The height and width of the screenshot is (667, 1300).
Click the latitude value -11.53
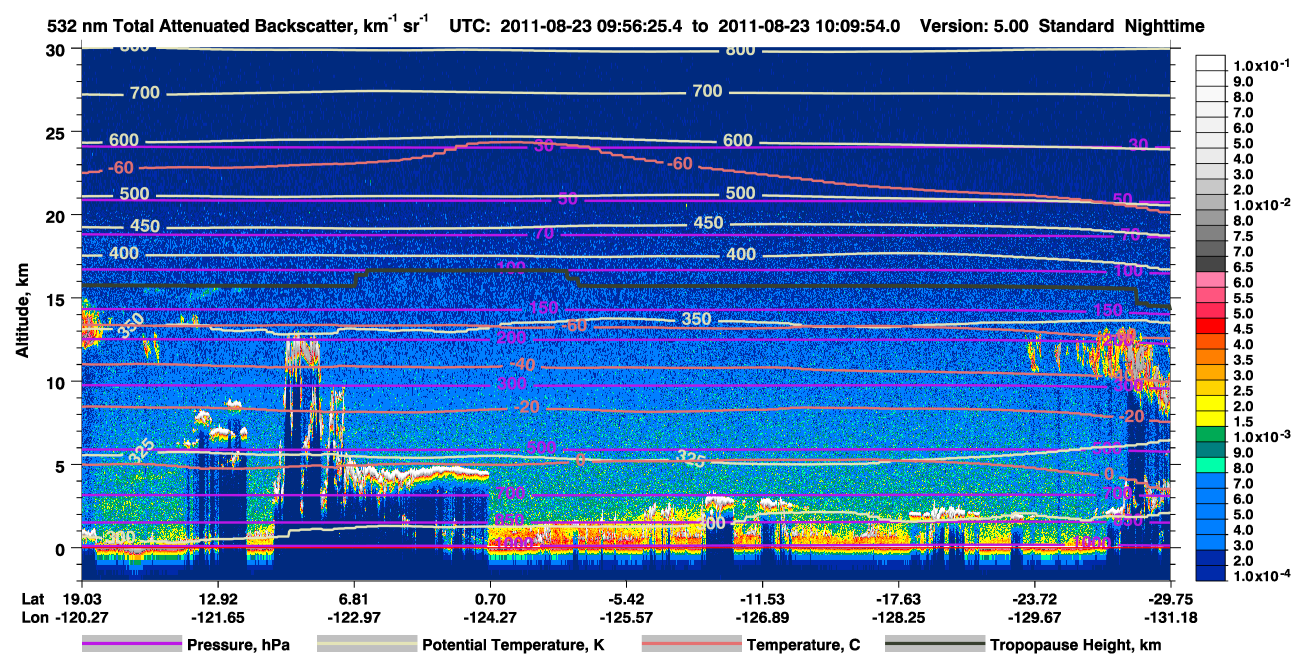click(x=762, y=598)
